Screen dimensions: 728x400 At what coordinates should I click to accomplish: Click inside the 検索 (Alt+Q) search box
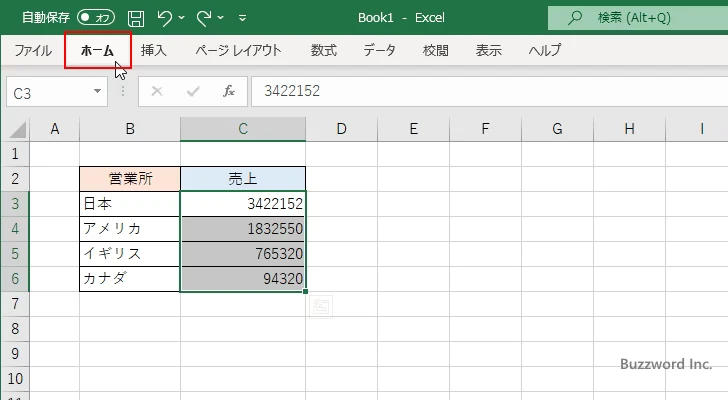638,18
